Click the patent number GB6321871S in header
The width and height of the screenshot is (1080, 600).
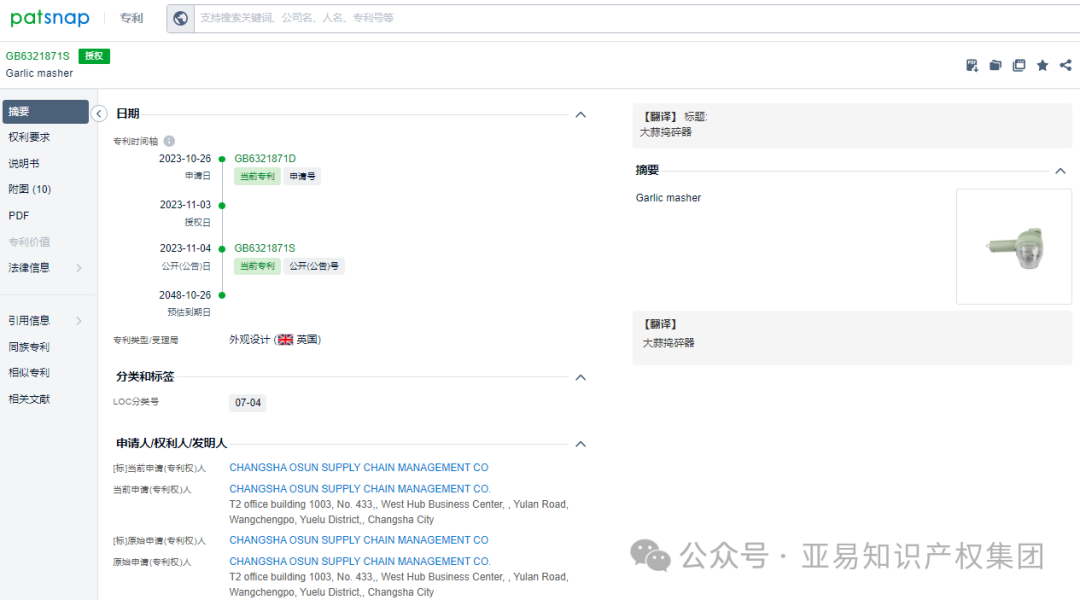click(38, 56)
